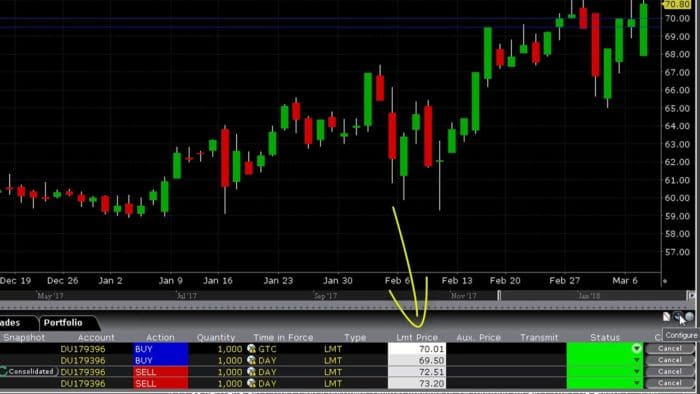Click the 57.00 price axis label
Image resolution: width=700 pixels, height=394 pixels.
coord(677,252)
